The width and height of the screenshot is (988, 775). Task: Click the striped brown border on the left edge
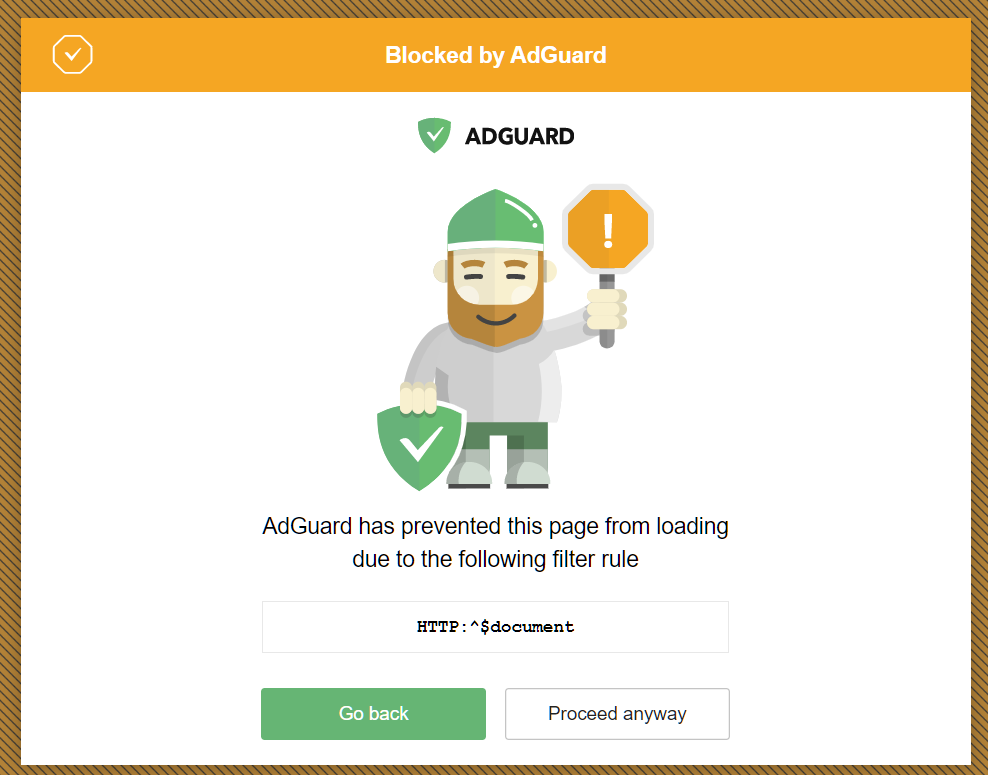coord(9,400)
